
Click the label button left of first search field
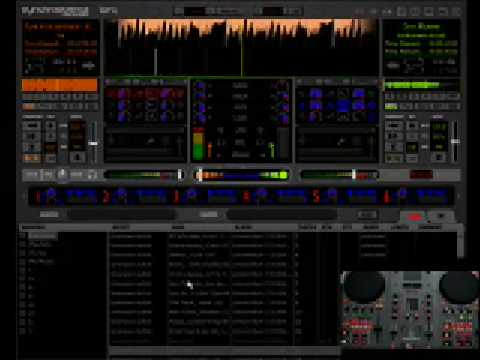pos(49,215)
